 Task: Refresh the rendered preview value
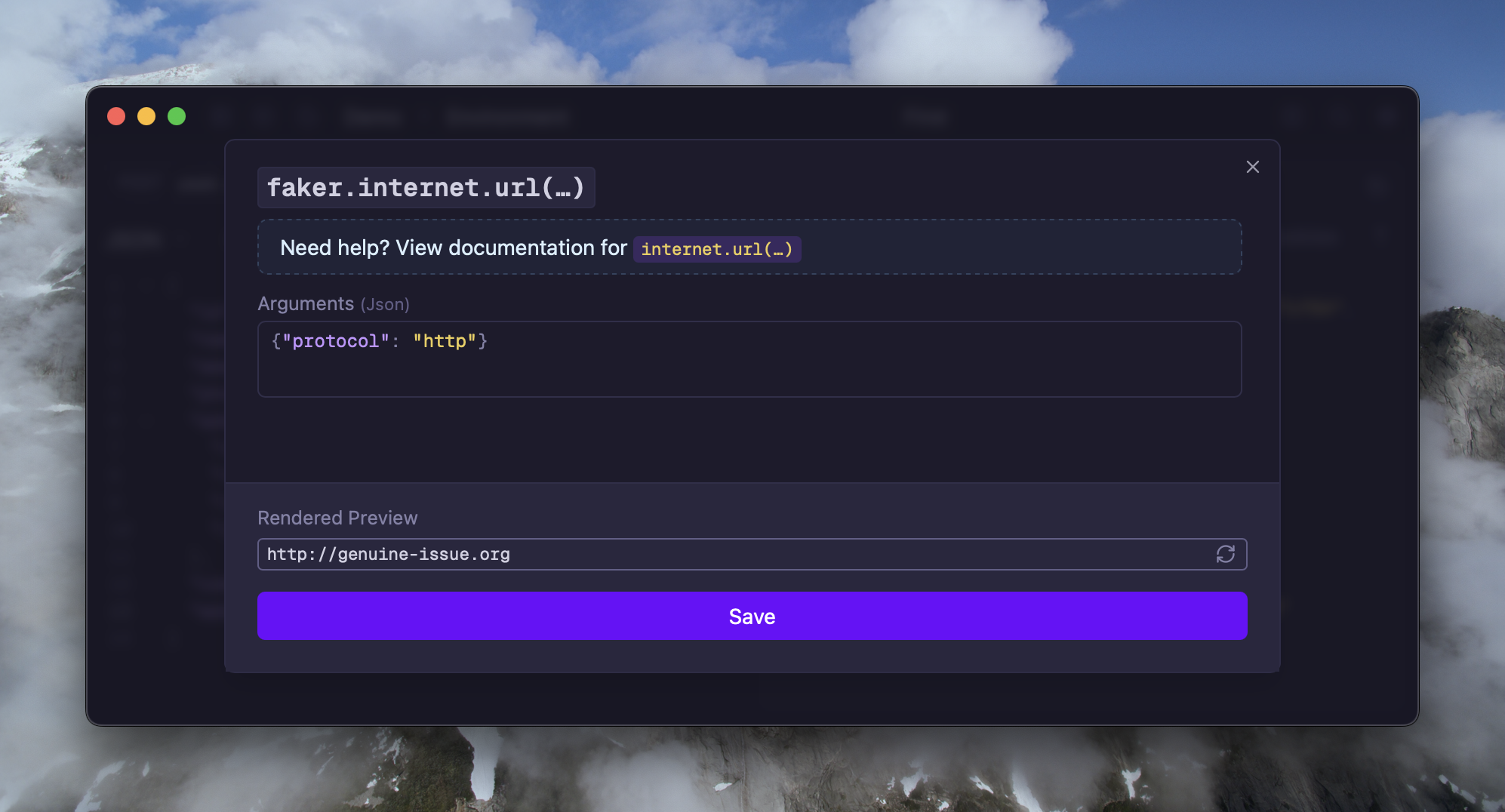coord(1225,554)
